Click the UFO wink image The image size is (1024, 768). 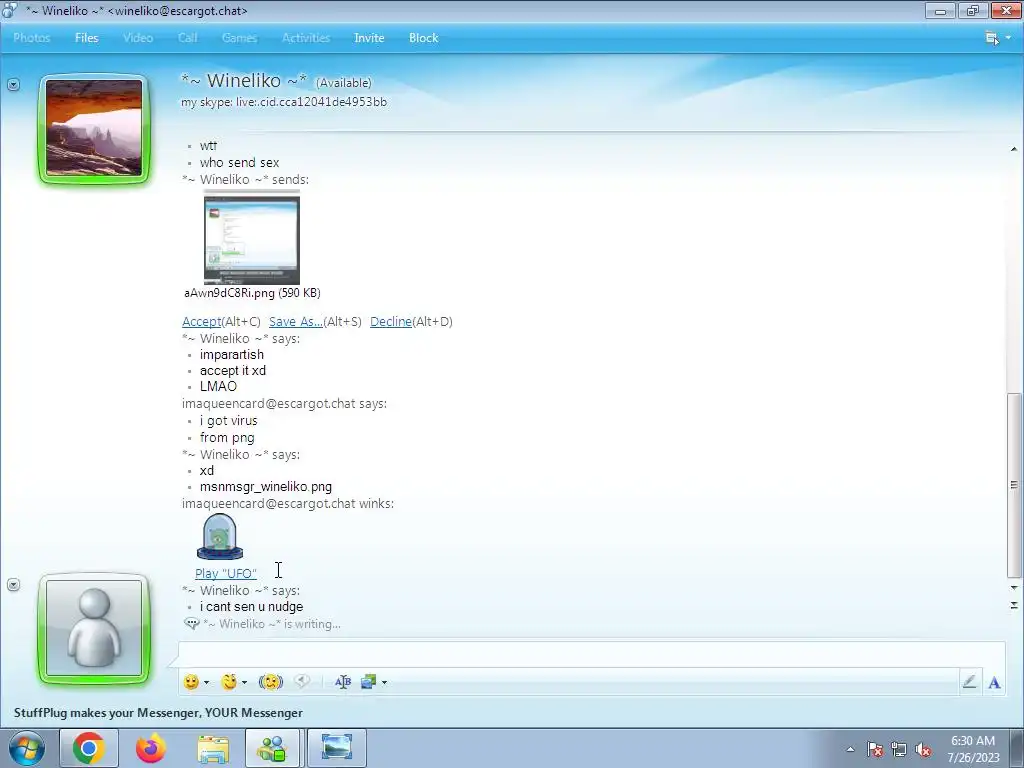click(220, 537)
